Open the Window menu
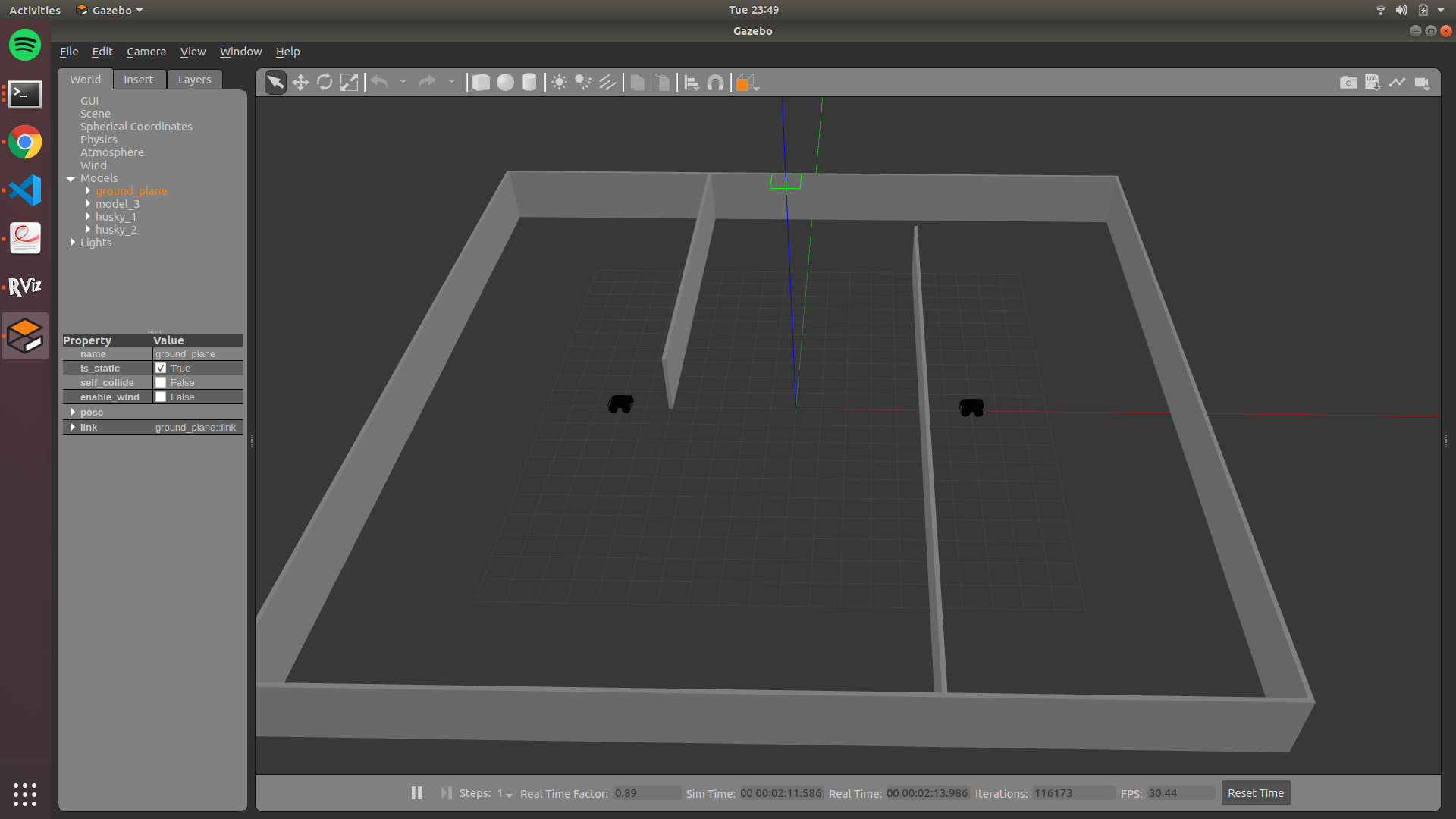This screenshot has width=1456, height=819. [x=240, y=52]
